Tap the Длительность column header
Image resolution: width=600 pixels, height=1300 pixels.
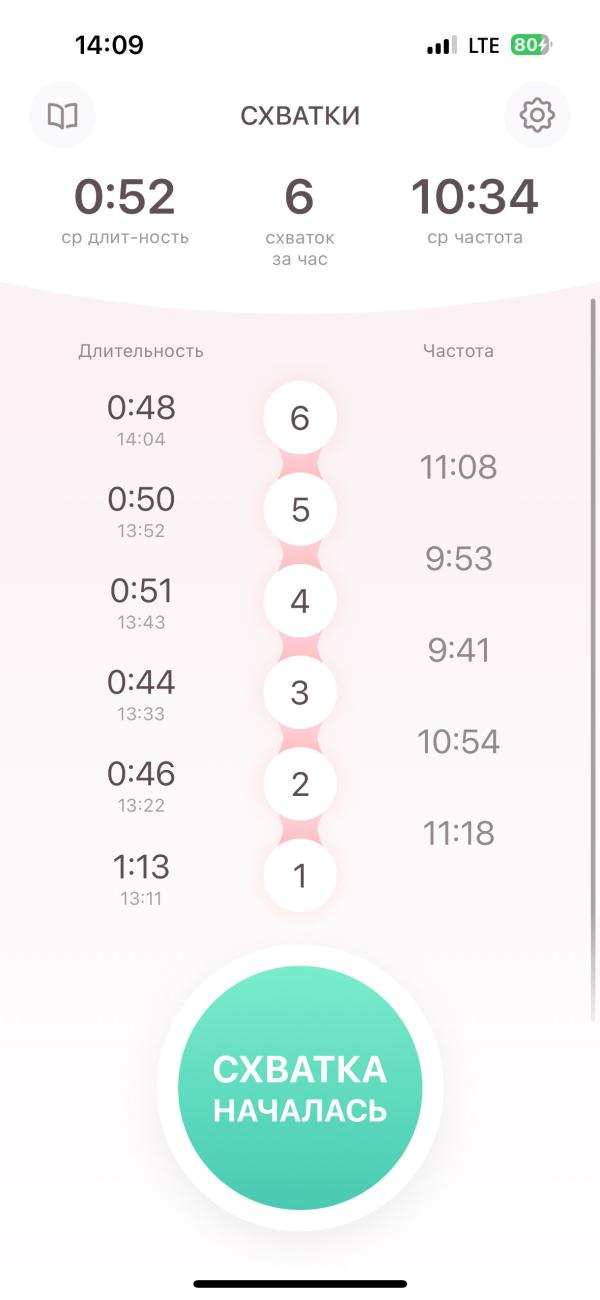(141, 351)
